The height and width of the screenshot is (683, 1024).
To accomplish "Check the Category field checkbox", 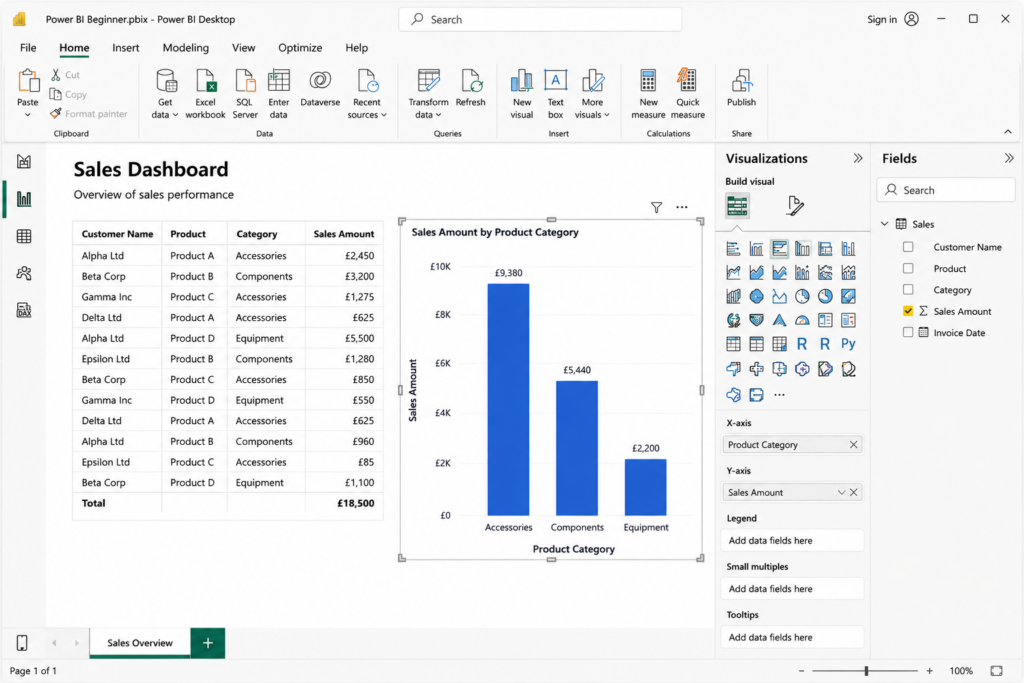I will pyautogui.click(x=908, y=289).
